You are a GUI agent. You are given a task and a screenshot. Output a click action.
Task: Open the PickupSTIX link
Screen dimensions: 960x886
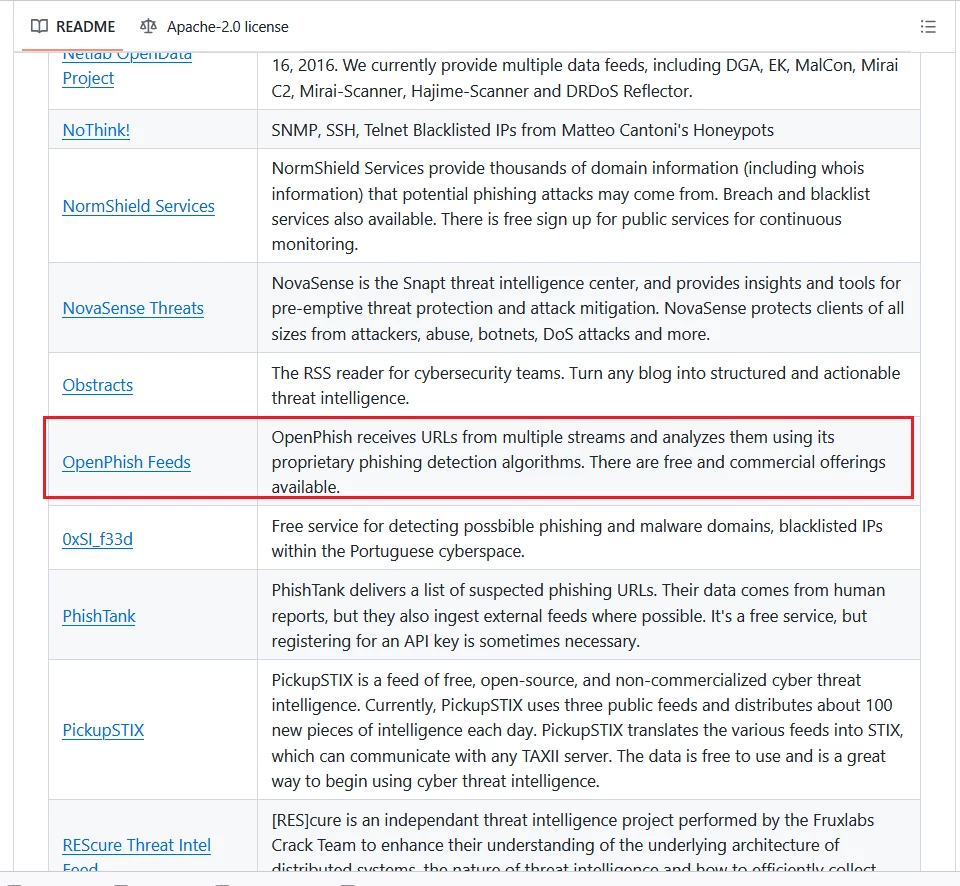[103, 730]
